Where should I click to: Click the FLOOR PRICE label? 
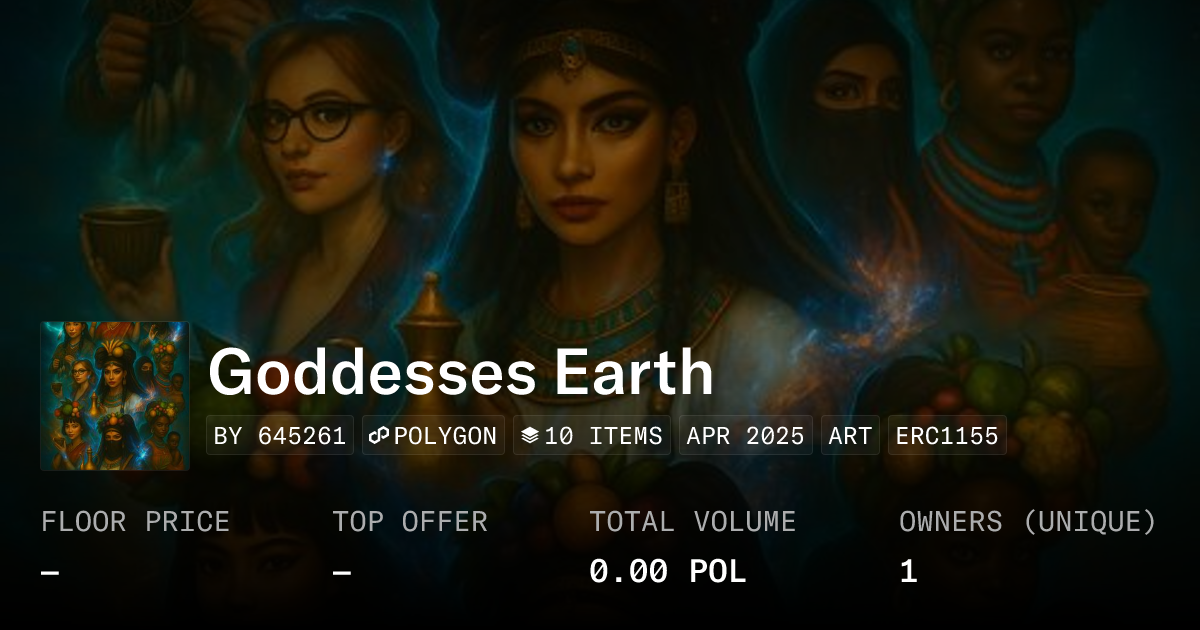(x=135, y=522)
